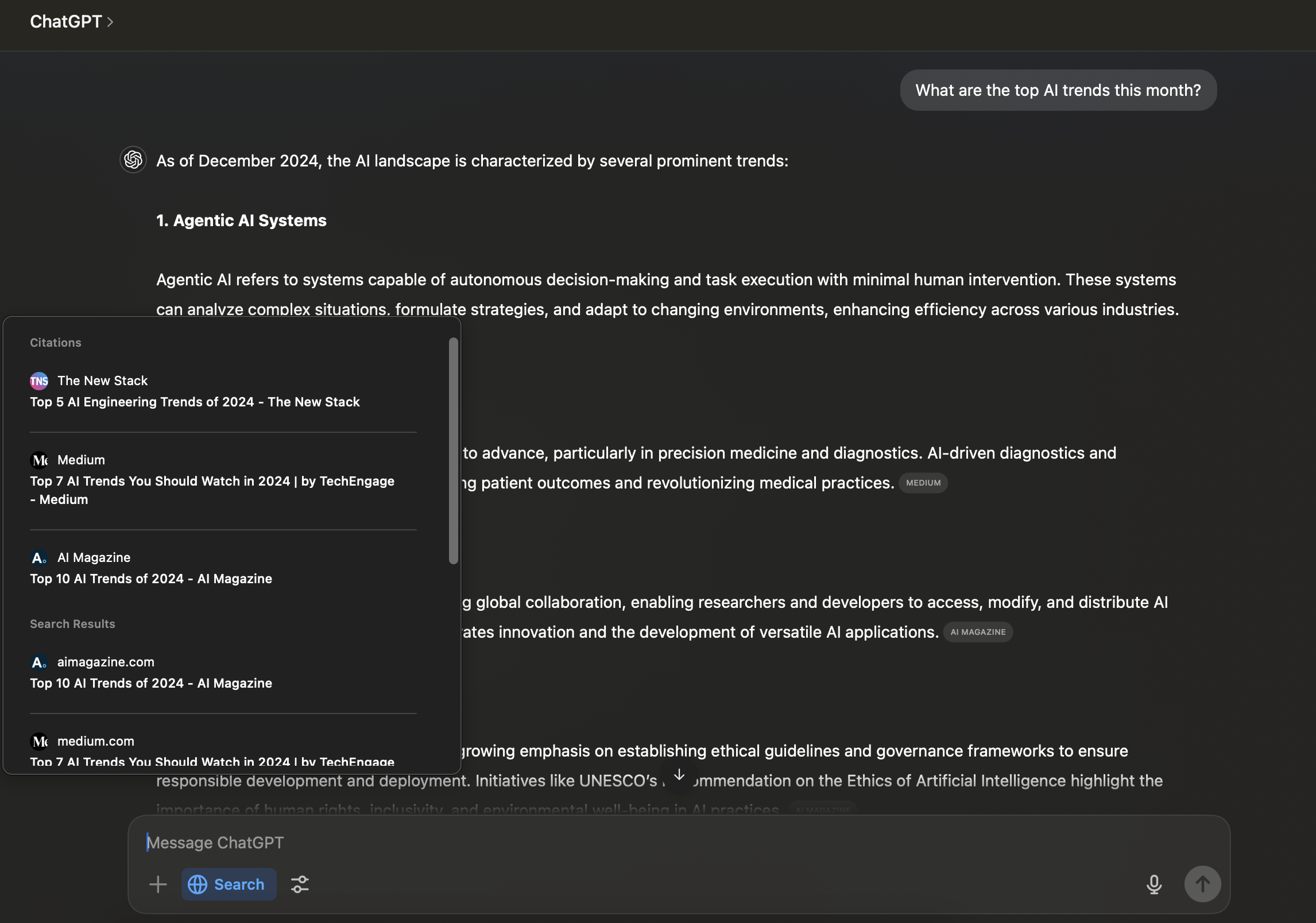The image size is (1316, 923).
Task: Toggle the Search web button
Action: pos(229,884)
